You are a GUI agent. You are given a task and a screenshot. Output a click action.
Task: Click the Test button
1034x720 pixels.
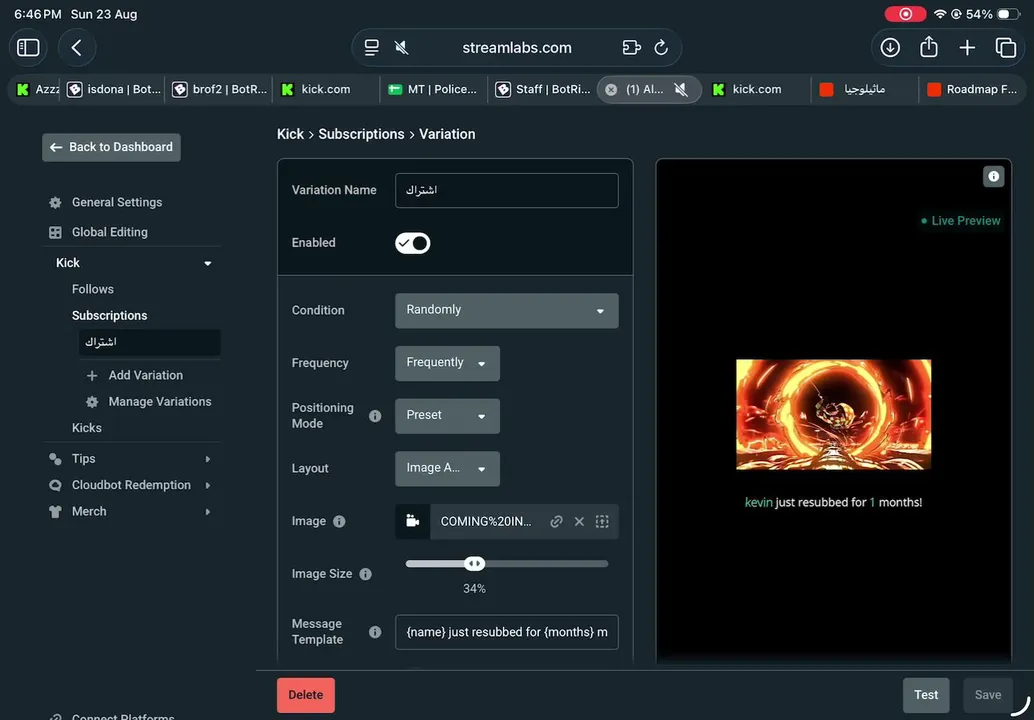[x=926, y=695]
